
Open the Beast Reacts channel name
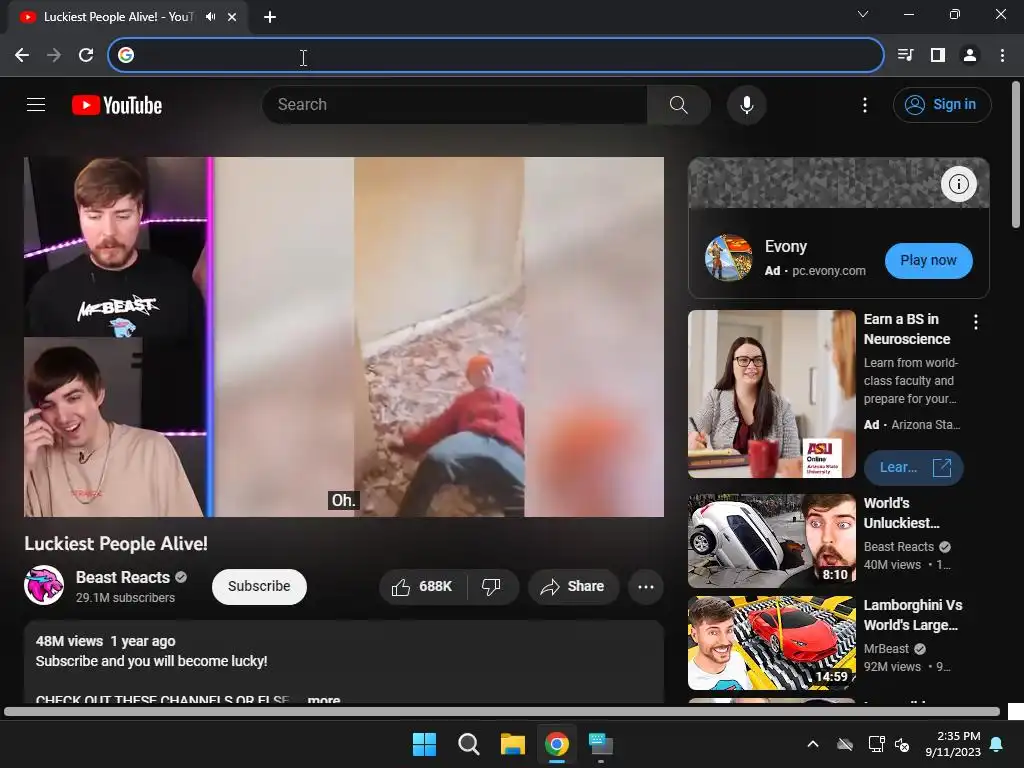[123, 577]
